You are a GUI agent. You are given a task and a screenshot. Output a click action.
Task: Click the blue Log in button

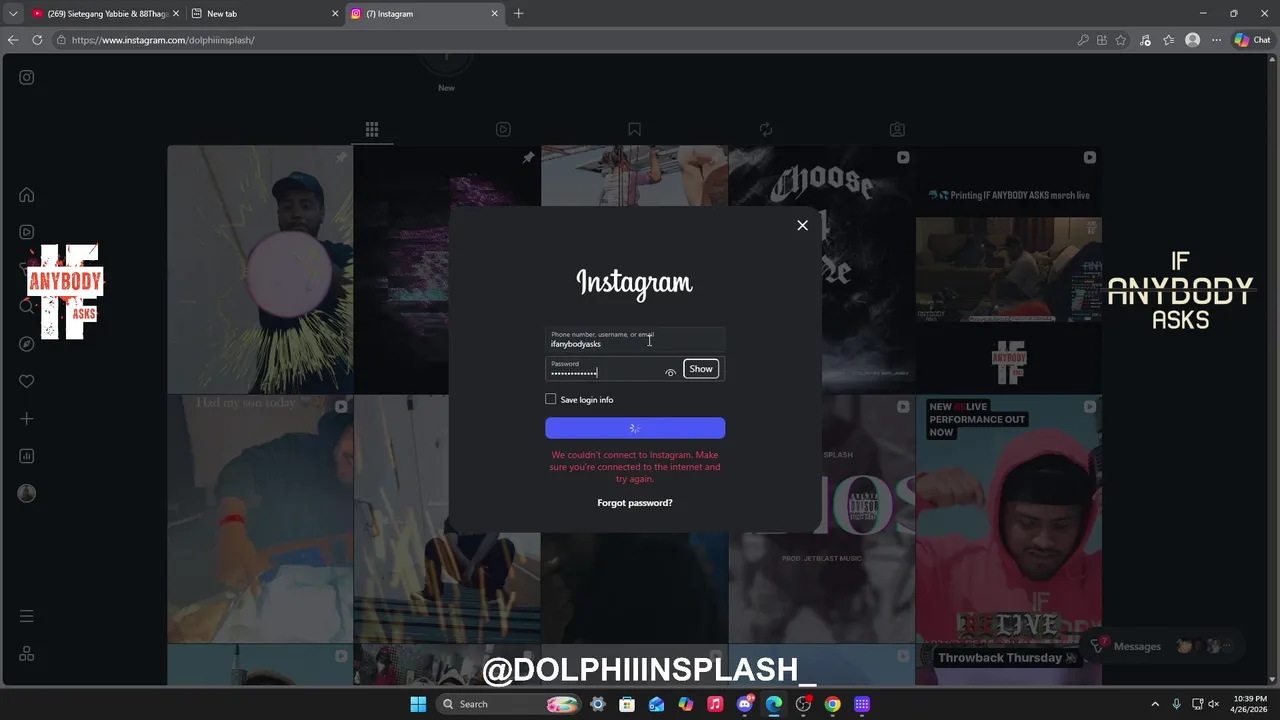tap(635, 428)
